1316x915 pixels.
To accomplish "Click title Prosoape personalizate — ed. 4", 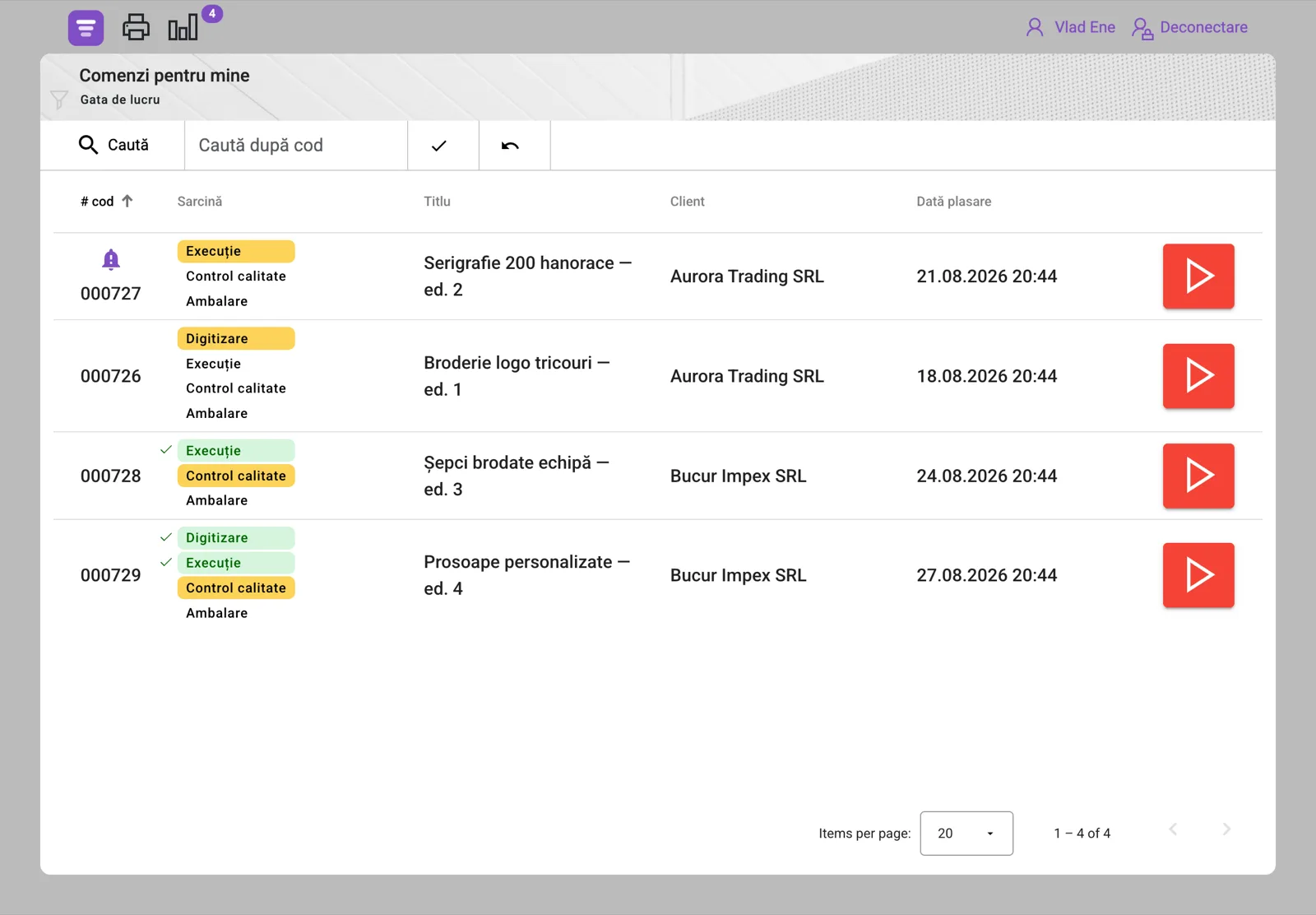I will tap(526, 575).
